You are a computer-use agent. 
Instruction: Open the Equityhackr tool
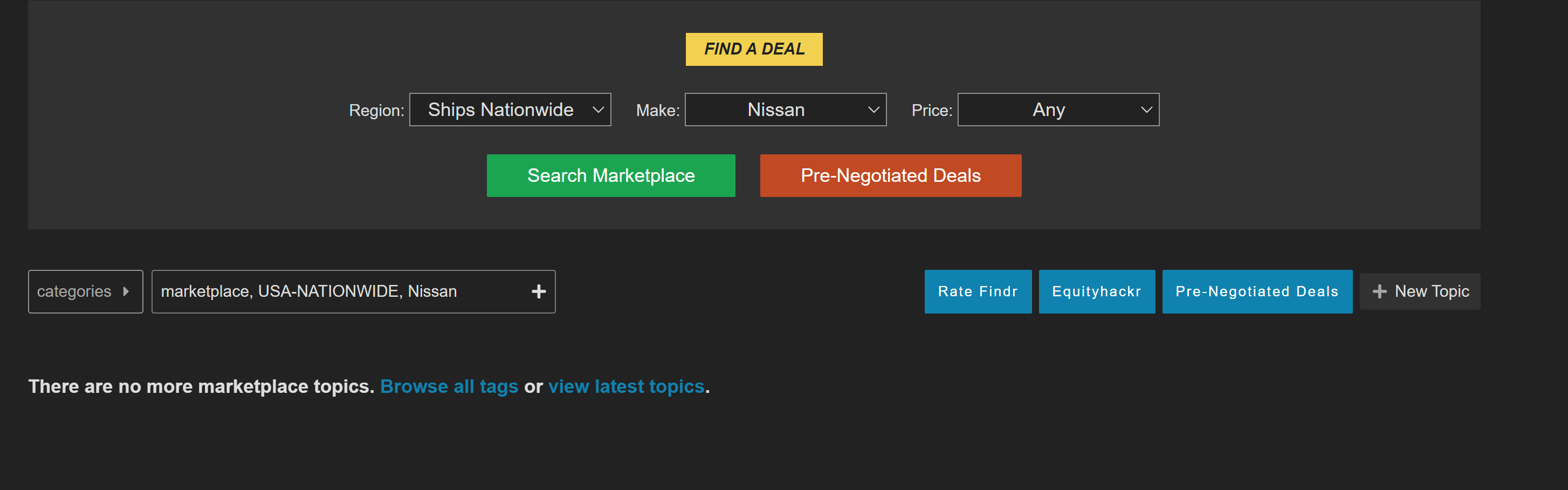point(1096,291)
